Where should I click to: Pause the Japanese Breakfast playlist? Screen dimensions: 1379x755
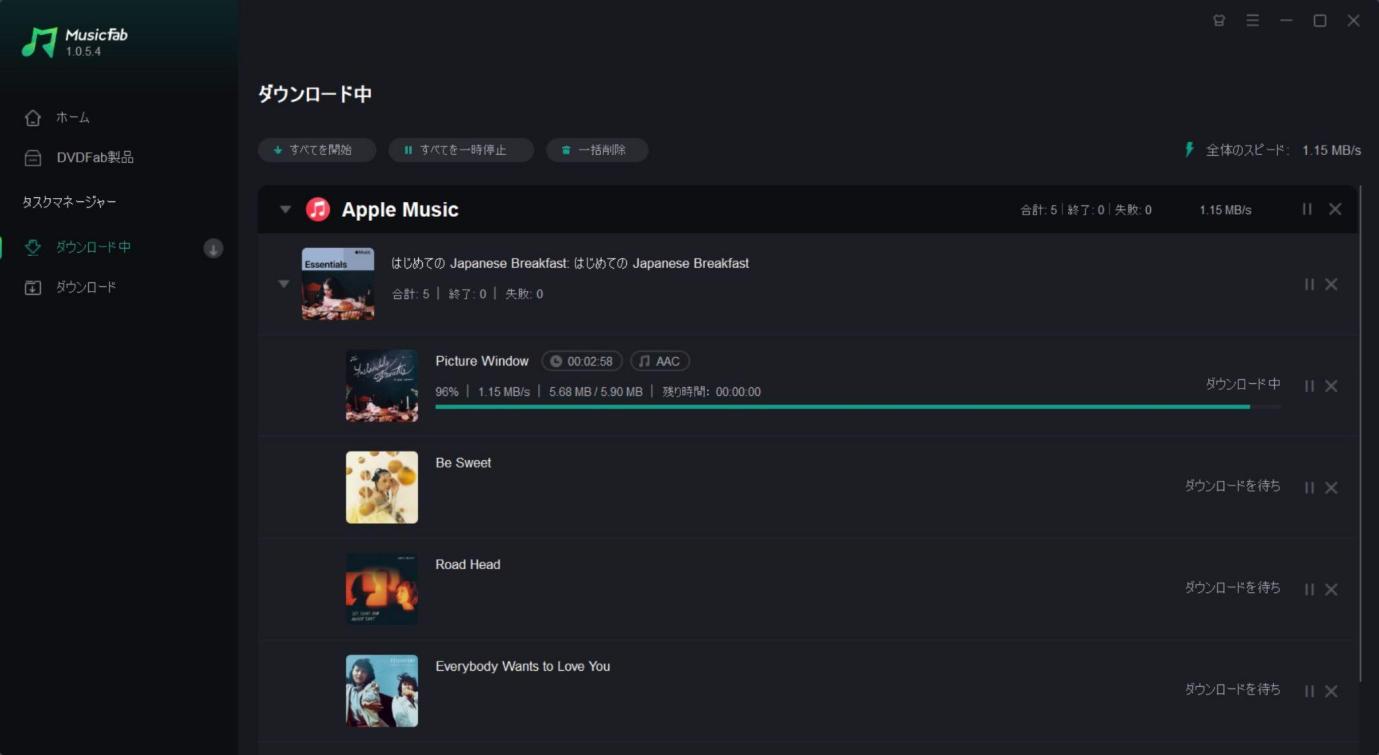click(1309, 284)
